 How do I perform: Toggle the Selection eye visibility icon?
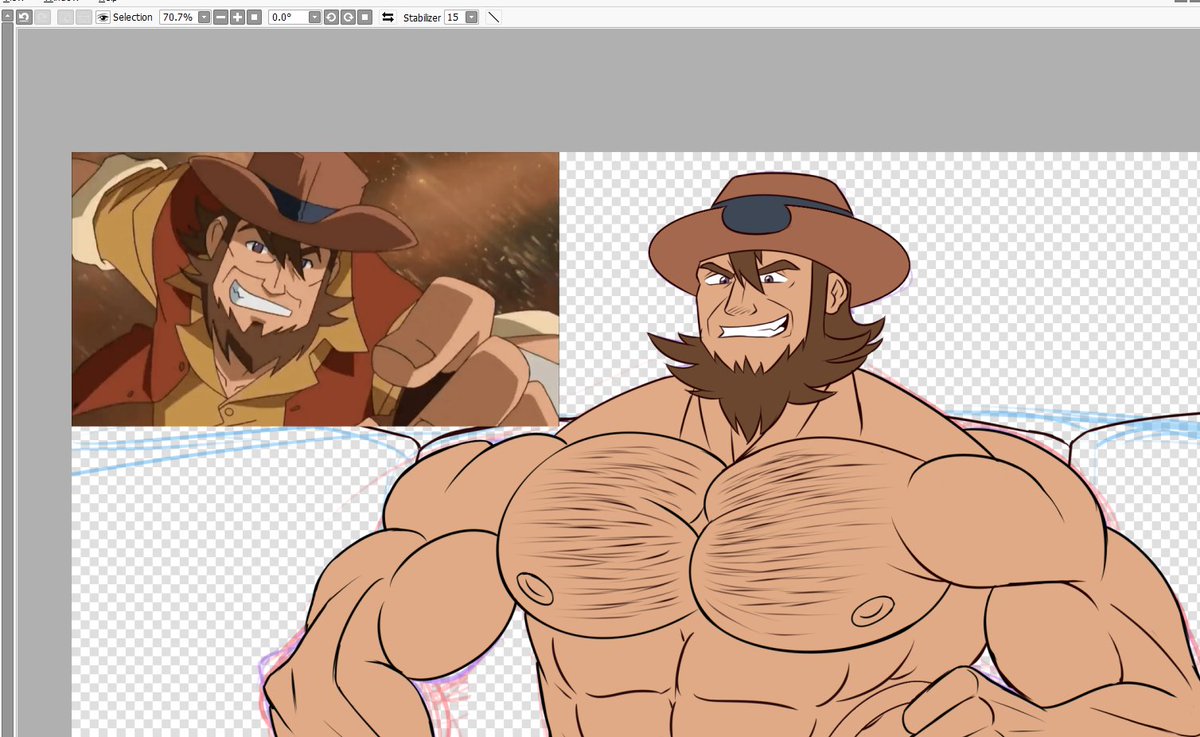[x=102, y=17]
